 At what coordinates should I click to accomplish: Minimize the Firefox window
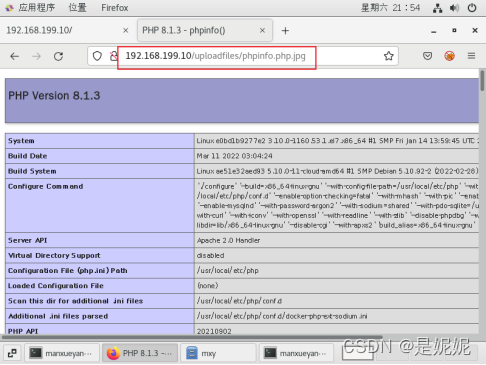(433, 31)
